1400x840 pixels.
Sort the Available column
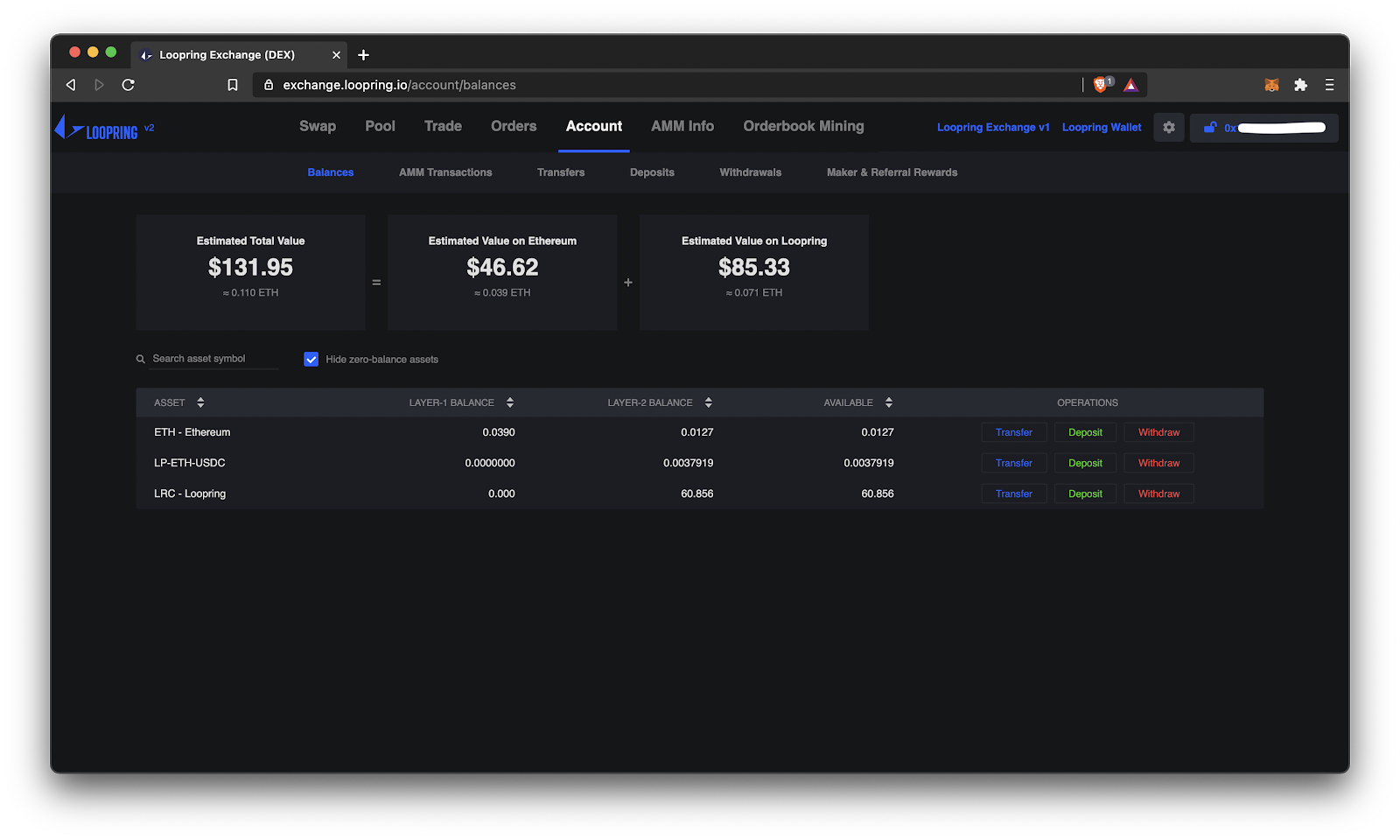pyautogui.click(x=888, y=402)
